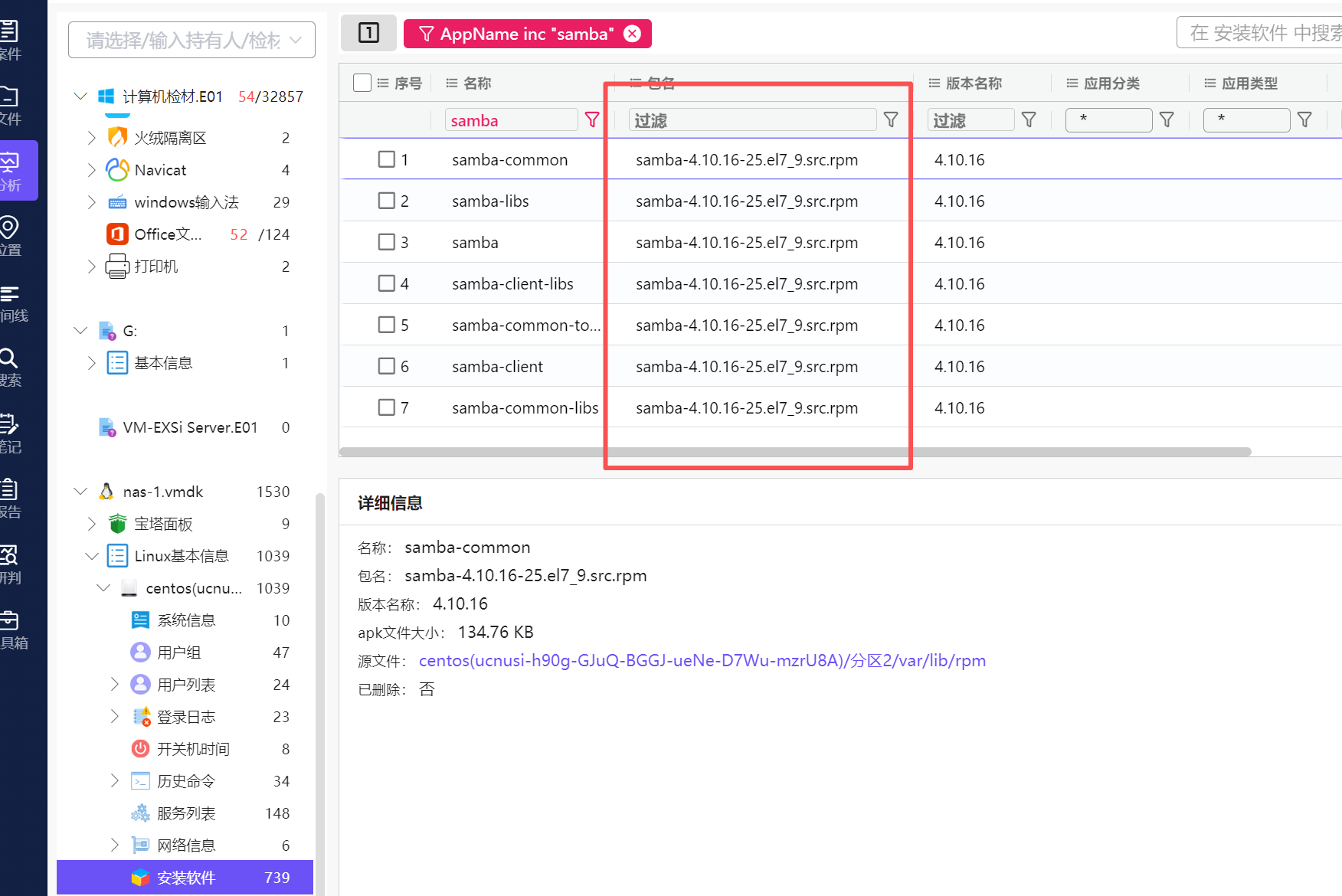
Task: Check the row 1 samba-common checkbox
Action: [387, 159]
